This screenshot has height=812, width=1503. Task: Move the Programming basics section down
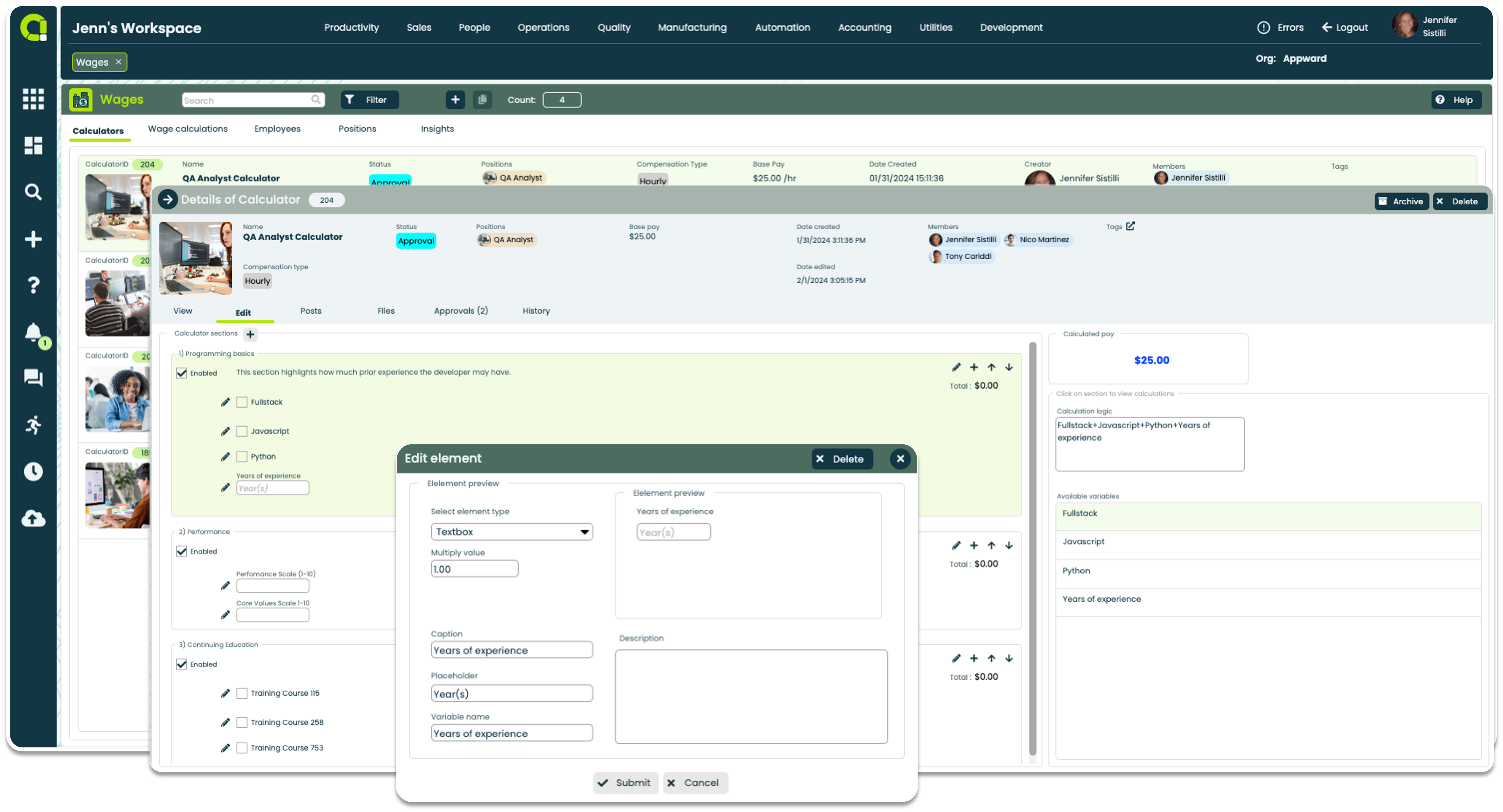[x=1009, y=367]
